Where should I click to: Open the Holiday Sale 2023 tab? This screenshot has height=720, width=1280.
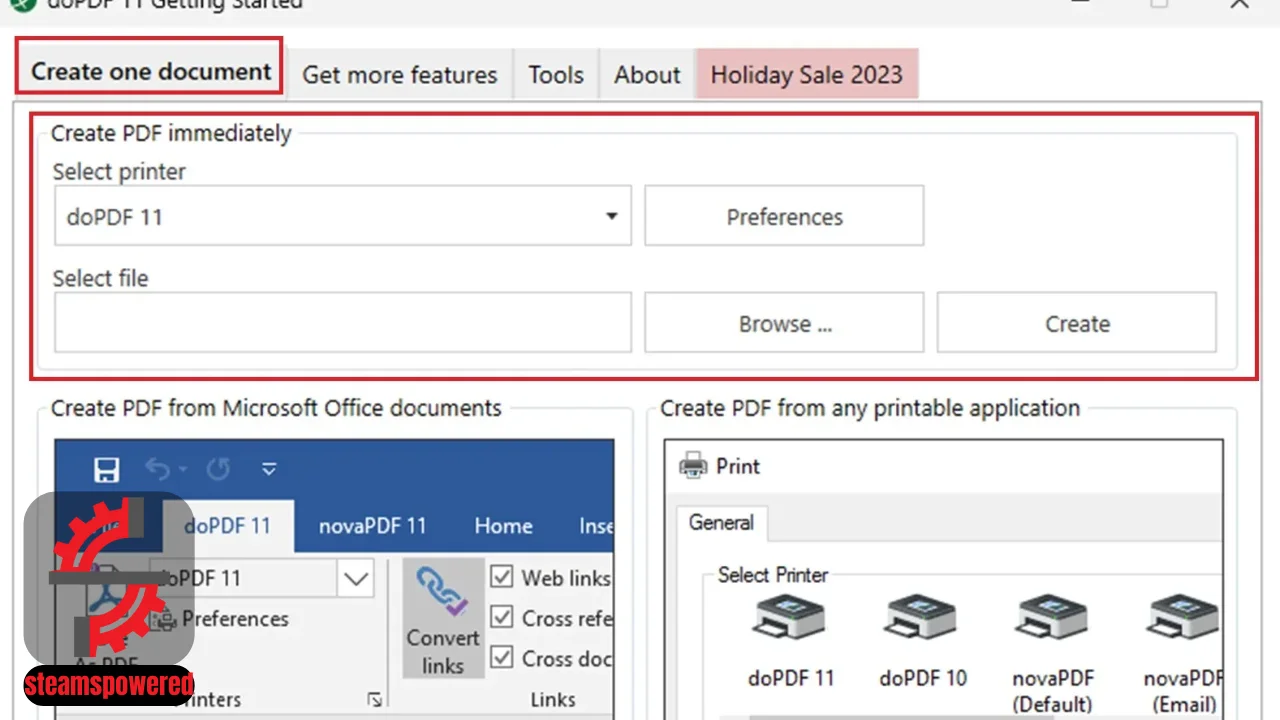(x=807, y=75)
